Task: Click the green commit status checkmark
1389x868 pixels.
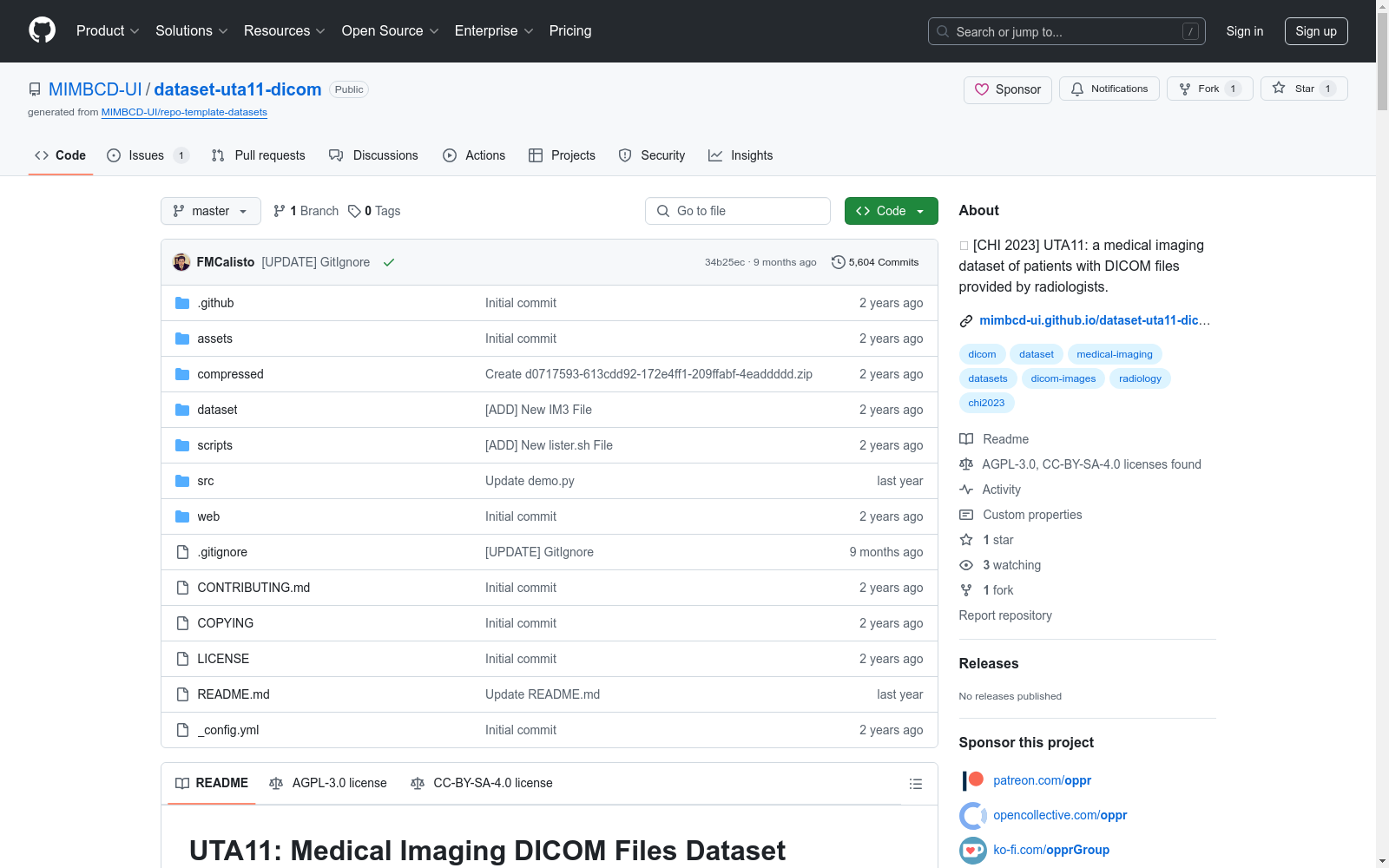Action: coord(389,262)
